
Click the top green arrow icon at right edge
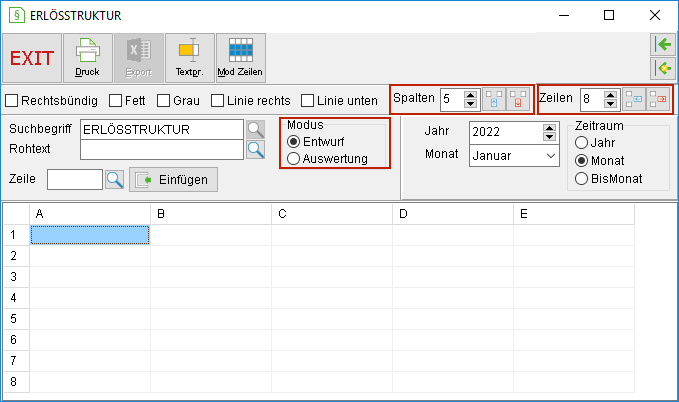(x=663, y=44)
